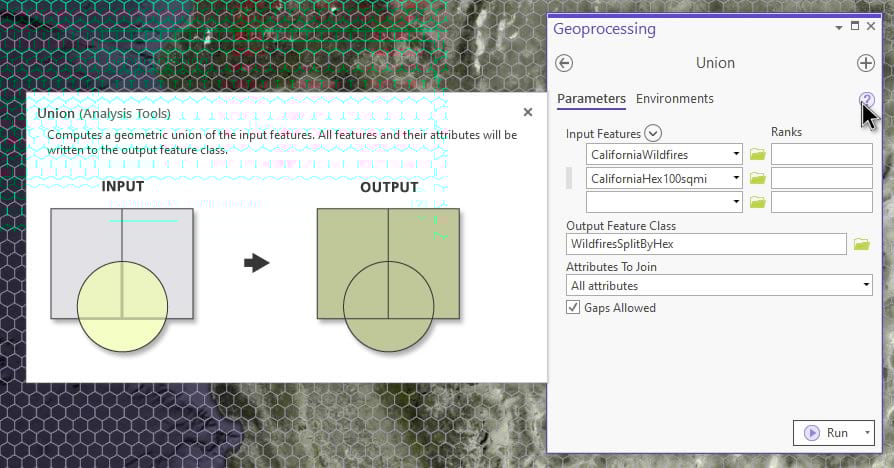
Task: Switch to the Environments tab
Action: click(674, 99)
